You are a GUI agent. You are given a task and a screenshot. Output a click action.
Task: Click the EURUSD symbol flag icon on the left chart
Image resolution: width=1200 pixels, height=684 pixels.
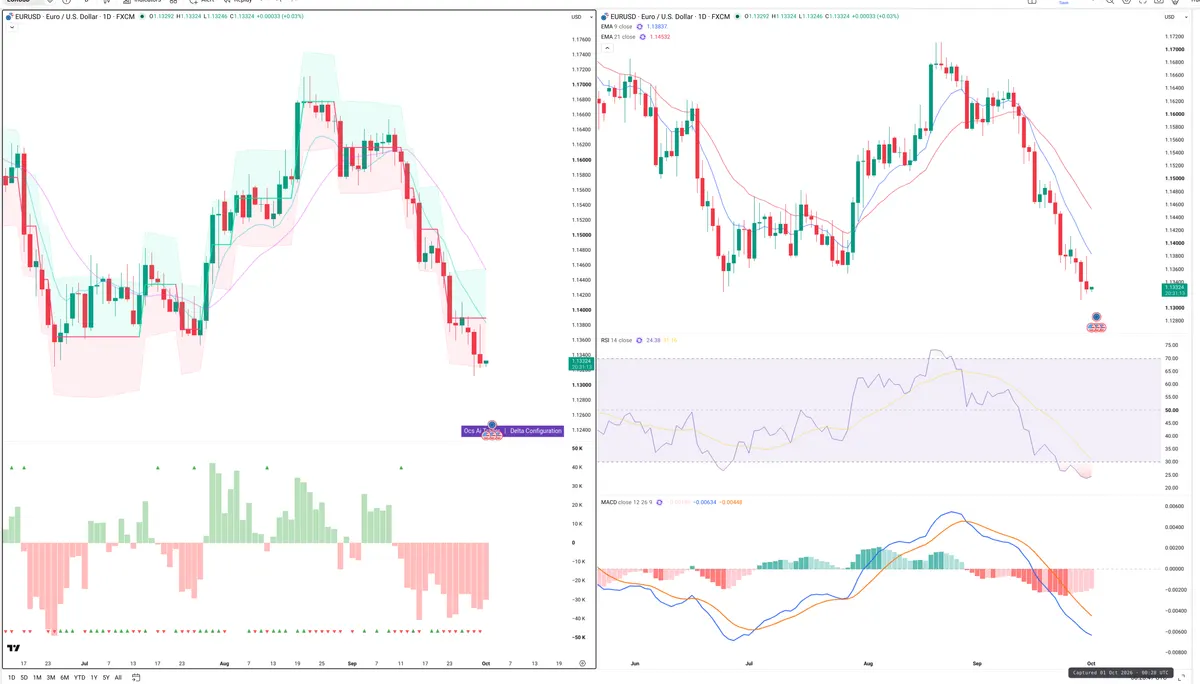[9, 17]
